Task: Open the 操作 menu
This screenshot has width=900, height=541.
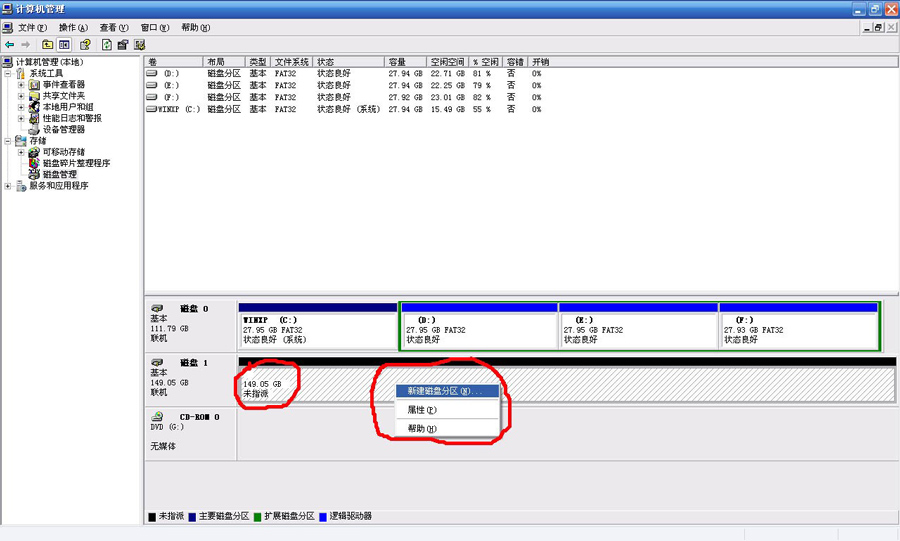Action: pos(72,28)
